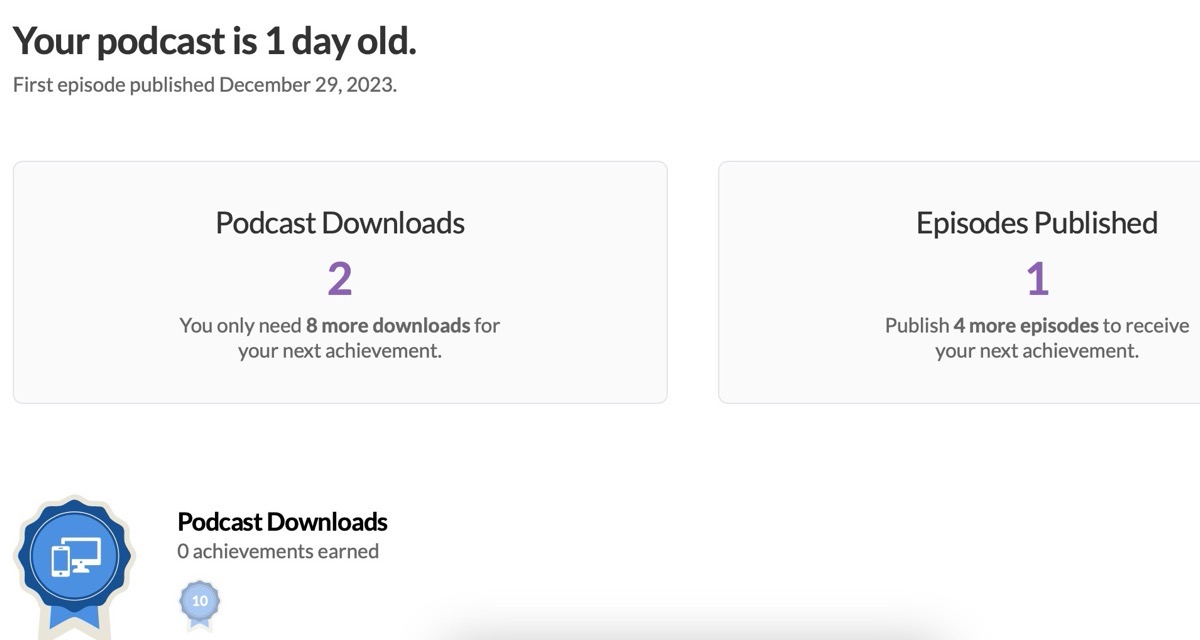
Task: Select the Podcast Downloads card title
Action: 340,222
